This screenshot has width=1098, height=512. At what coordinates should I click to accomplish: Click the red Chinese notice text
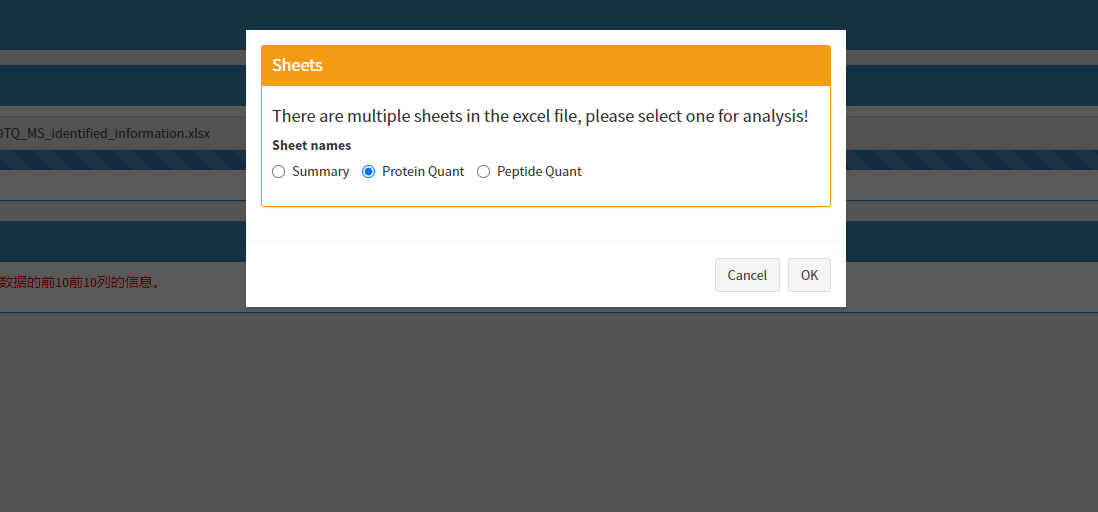(x=80, y=282)
